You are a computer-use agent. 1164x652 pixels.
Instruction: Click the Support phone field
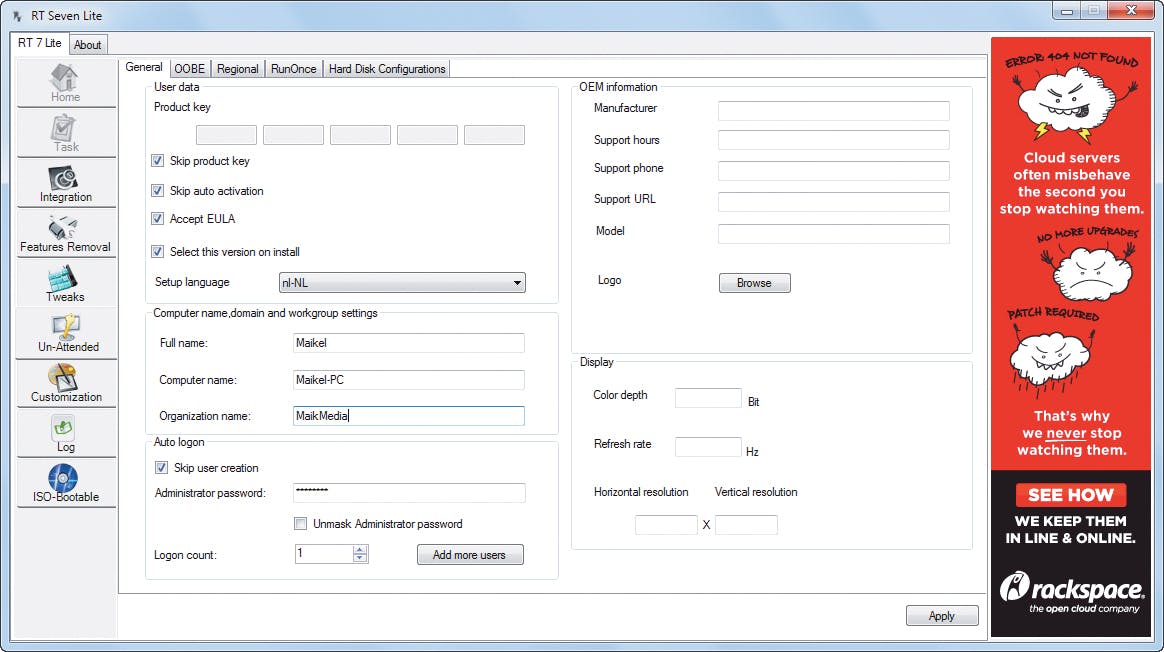(834, 171)
